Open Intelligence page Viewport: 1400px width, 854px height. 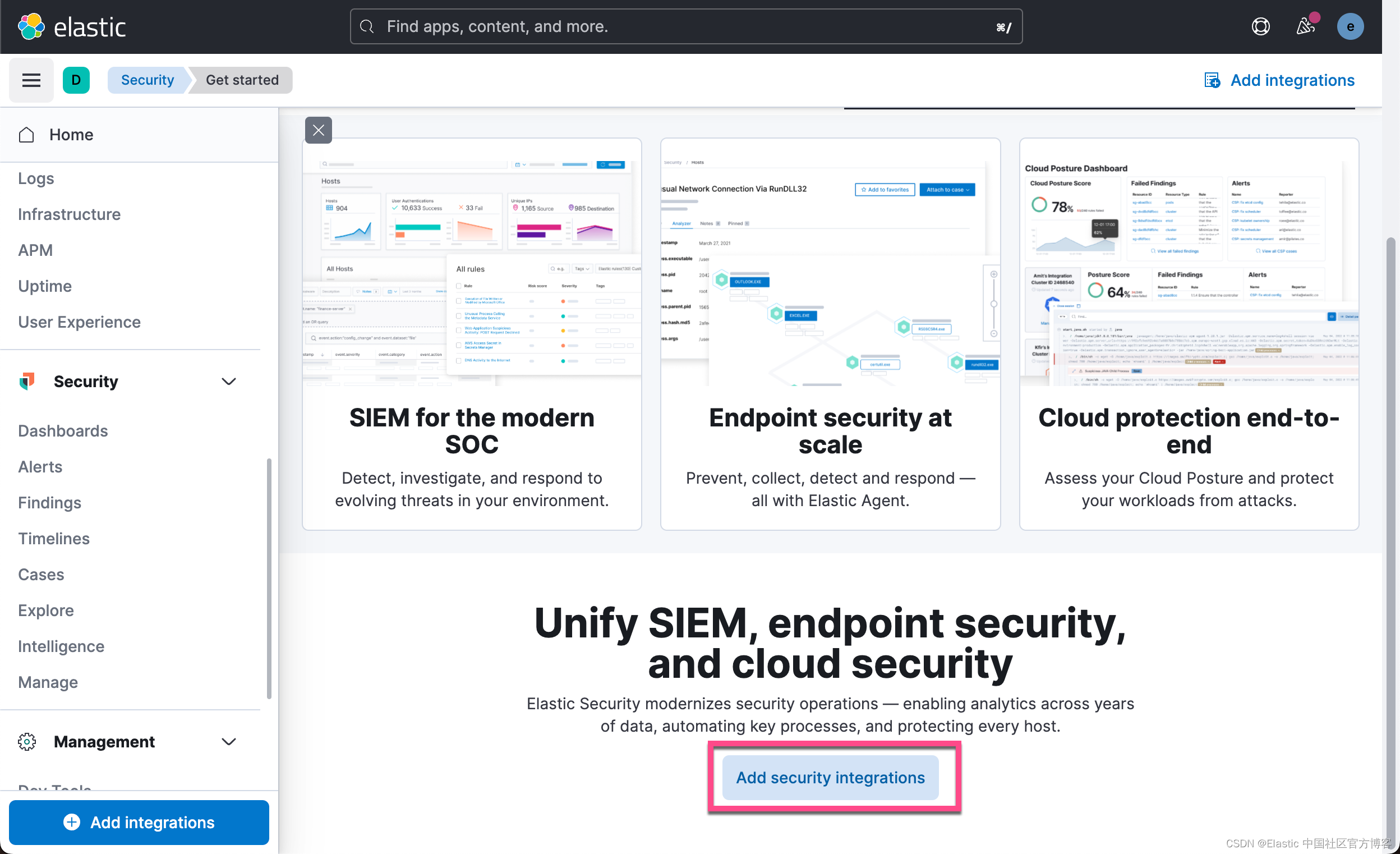[61, 646]
